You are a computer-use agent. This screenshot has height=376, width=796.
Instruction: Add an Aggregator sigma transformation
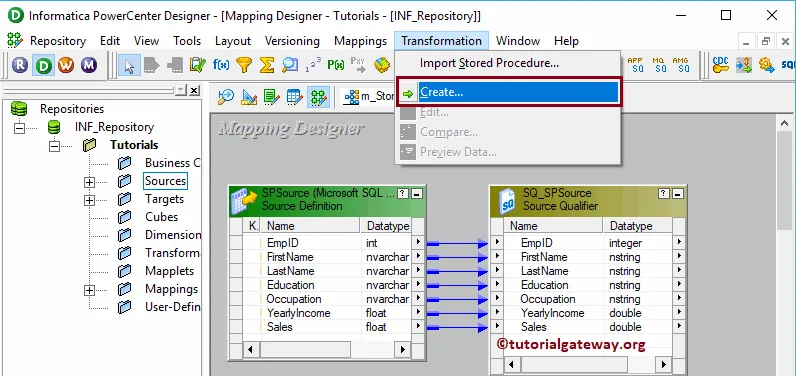click(x=267, y=65)
